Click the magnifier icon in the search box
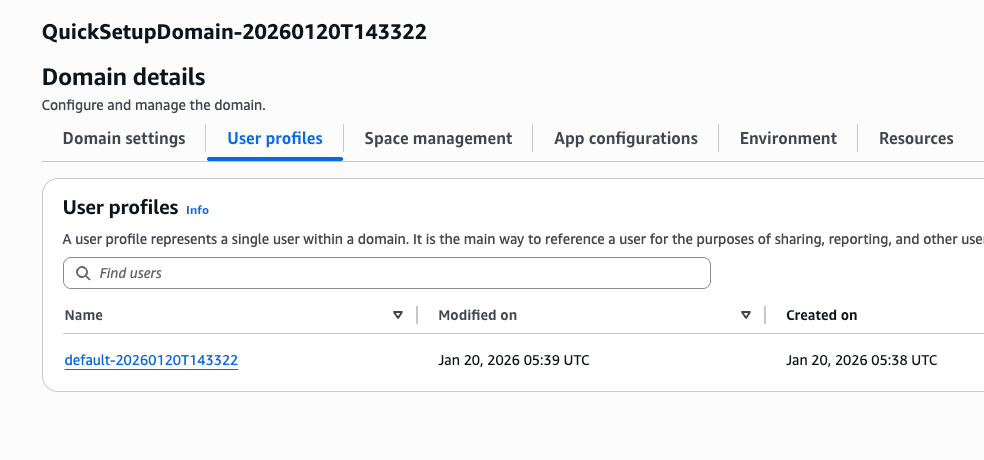984x460 pixels. pos(82,273)
